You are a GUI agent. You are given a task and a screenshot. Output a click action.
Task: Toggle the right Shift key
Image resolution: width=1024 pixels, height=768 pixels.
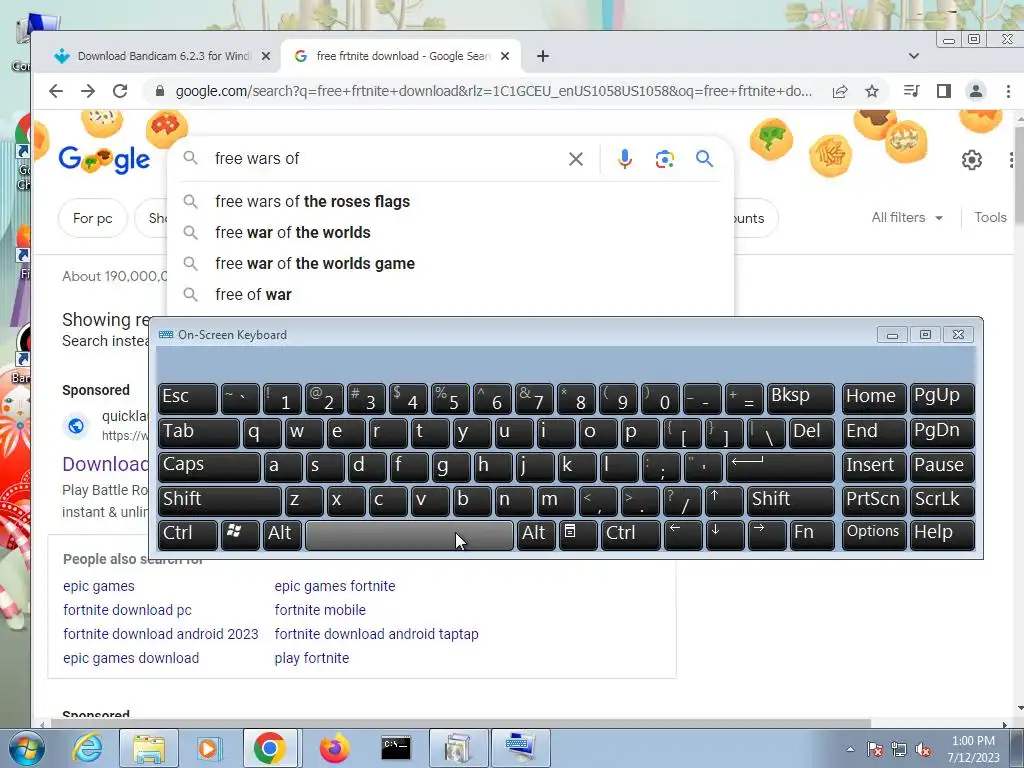[x=791, y=500]
